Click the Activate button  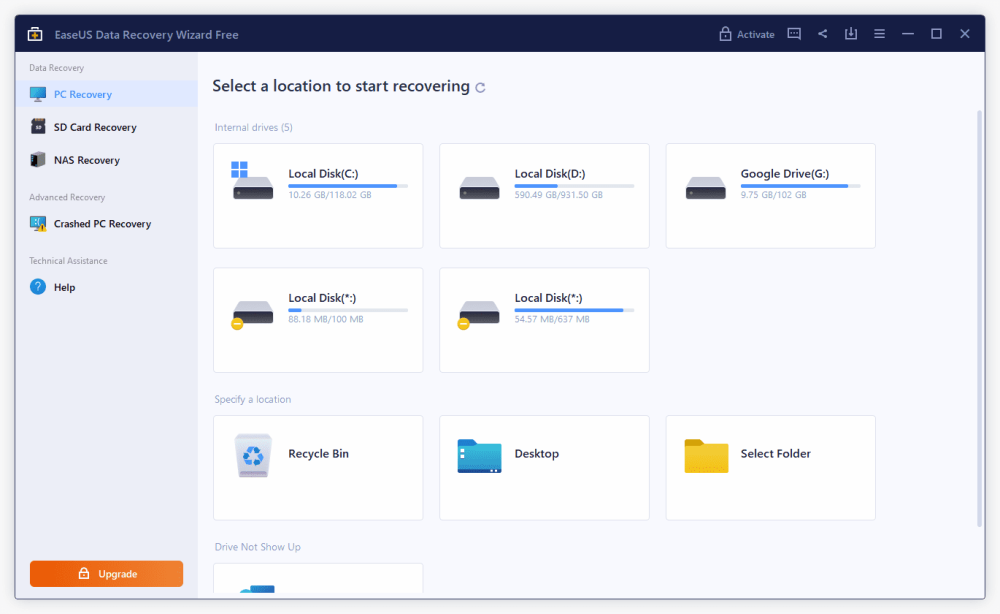pyautogui.click(x=746, y=34)
